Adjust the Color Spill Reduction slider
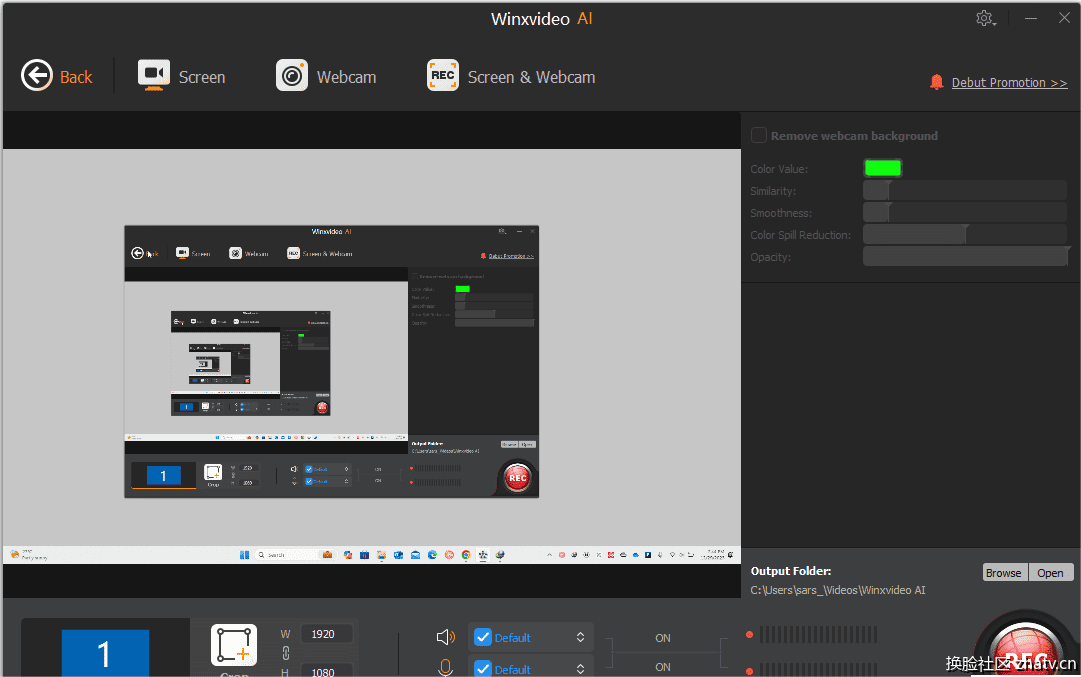1081x677 pixels. [964, 234]
